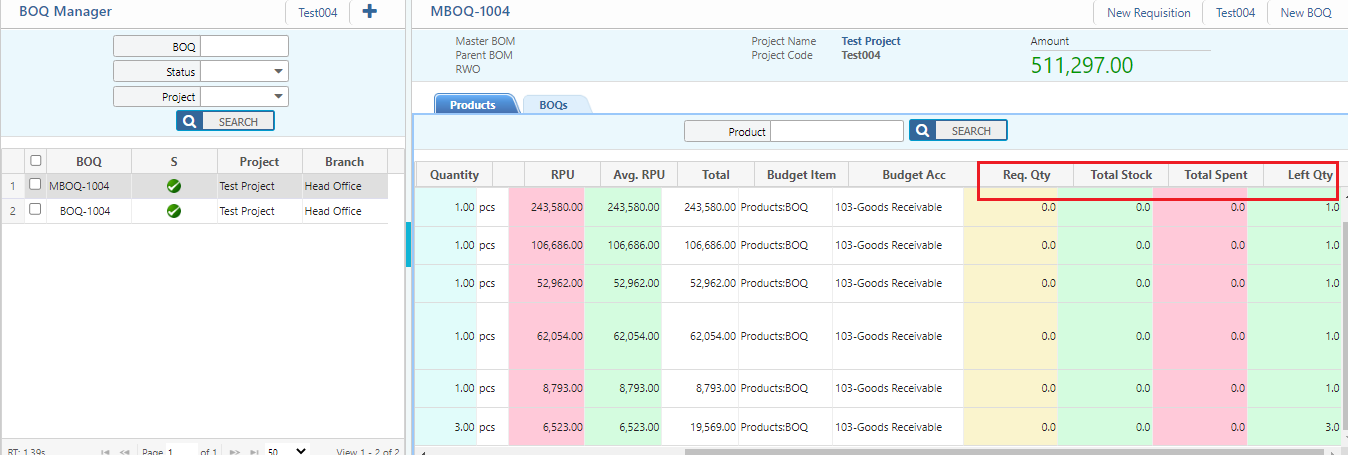Tick the checkbox for the MBOQ-1004 row
This screenshot has width=1348, height=455.
pos(35,185)
